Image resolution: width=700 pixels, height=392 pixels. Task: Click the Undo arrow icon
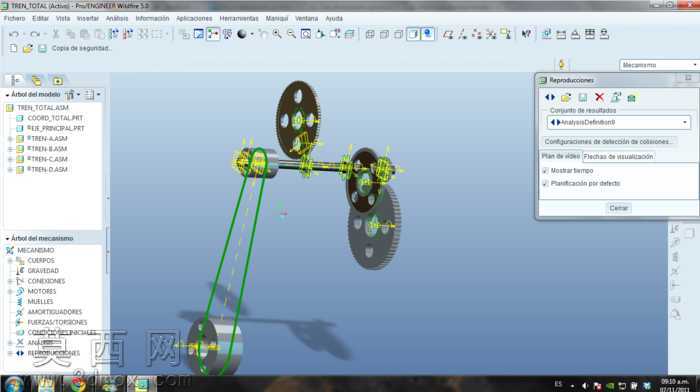tap(13, 34)
